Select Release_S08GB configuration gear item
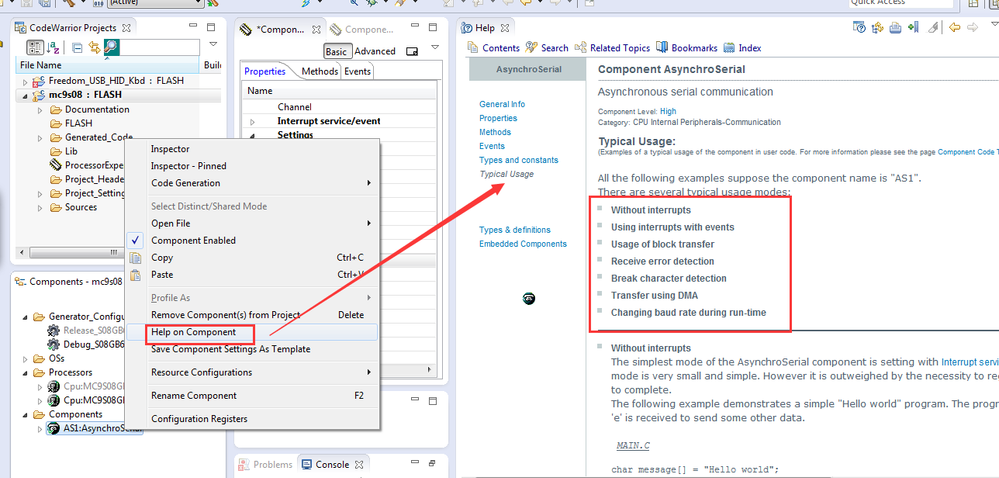This screenshot has height=478, width=999. pos(87,331)
